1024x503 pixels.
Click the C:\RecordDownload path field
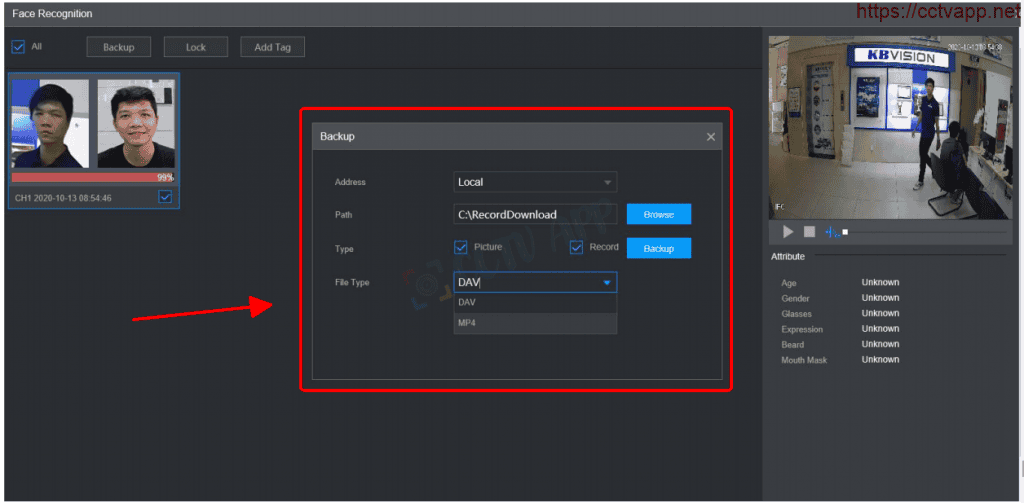click(x=535, y=214)
